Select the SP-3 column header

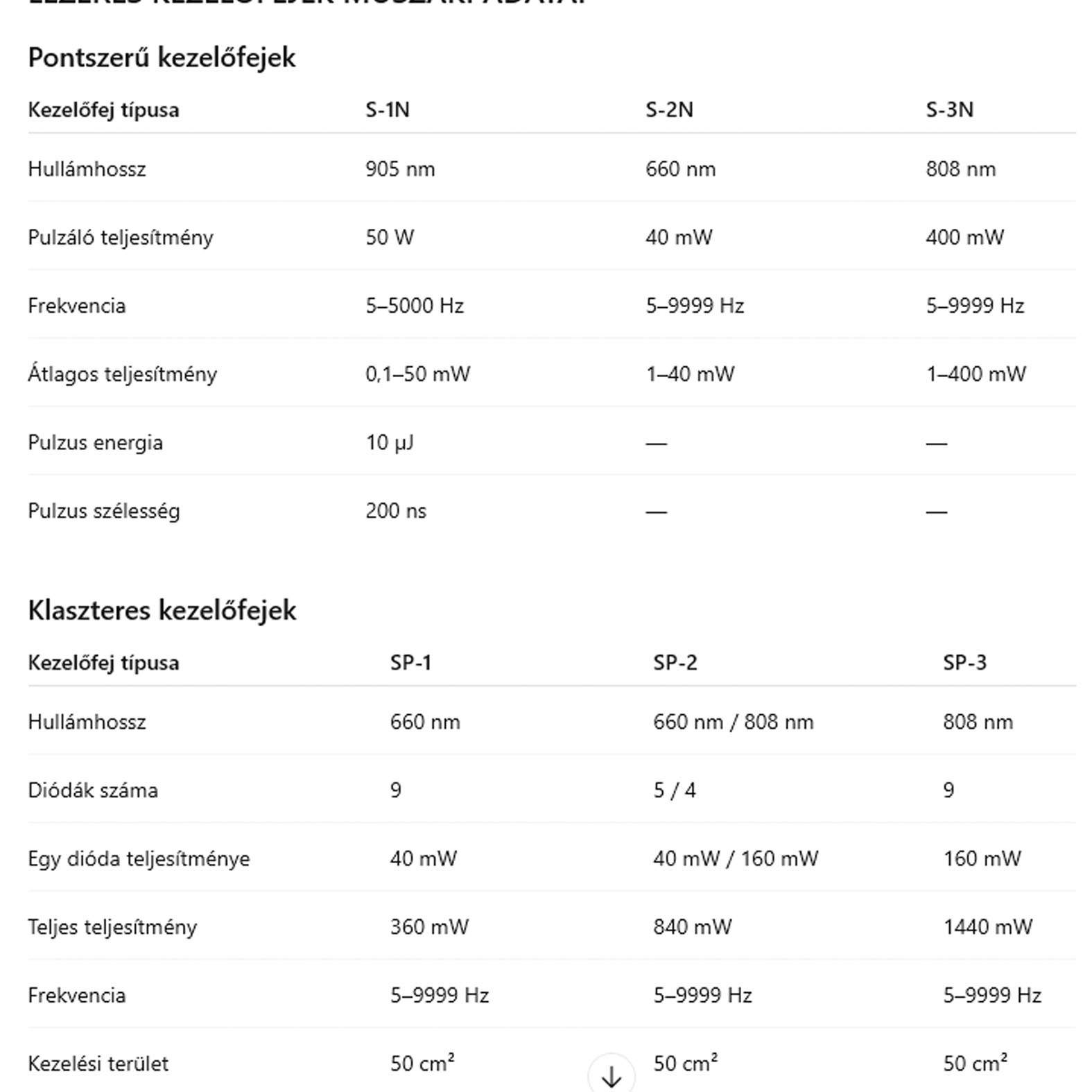pyautogui.click(x=964, y=663)
